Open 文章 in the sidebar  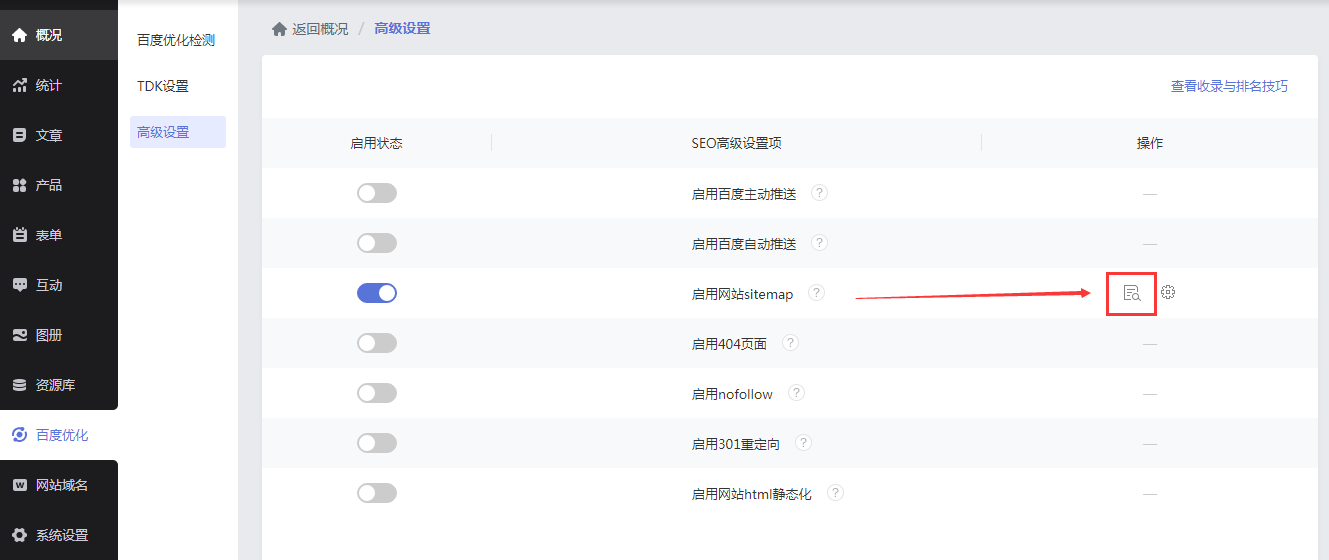[59, 135]
